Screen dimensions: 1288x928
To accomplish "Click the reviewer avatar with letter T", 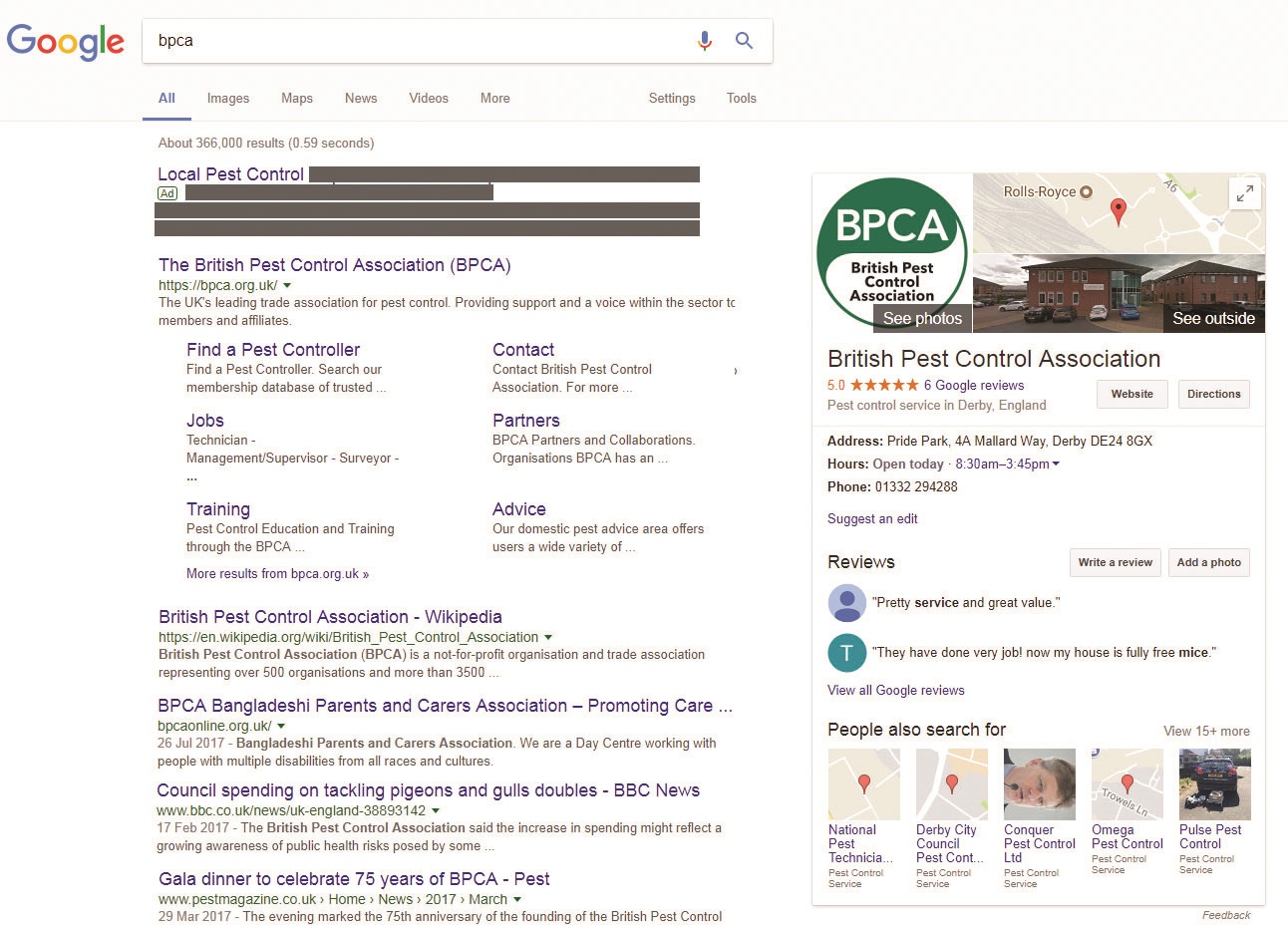I will click(846, 653).
